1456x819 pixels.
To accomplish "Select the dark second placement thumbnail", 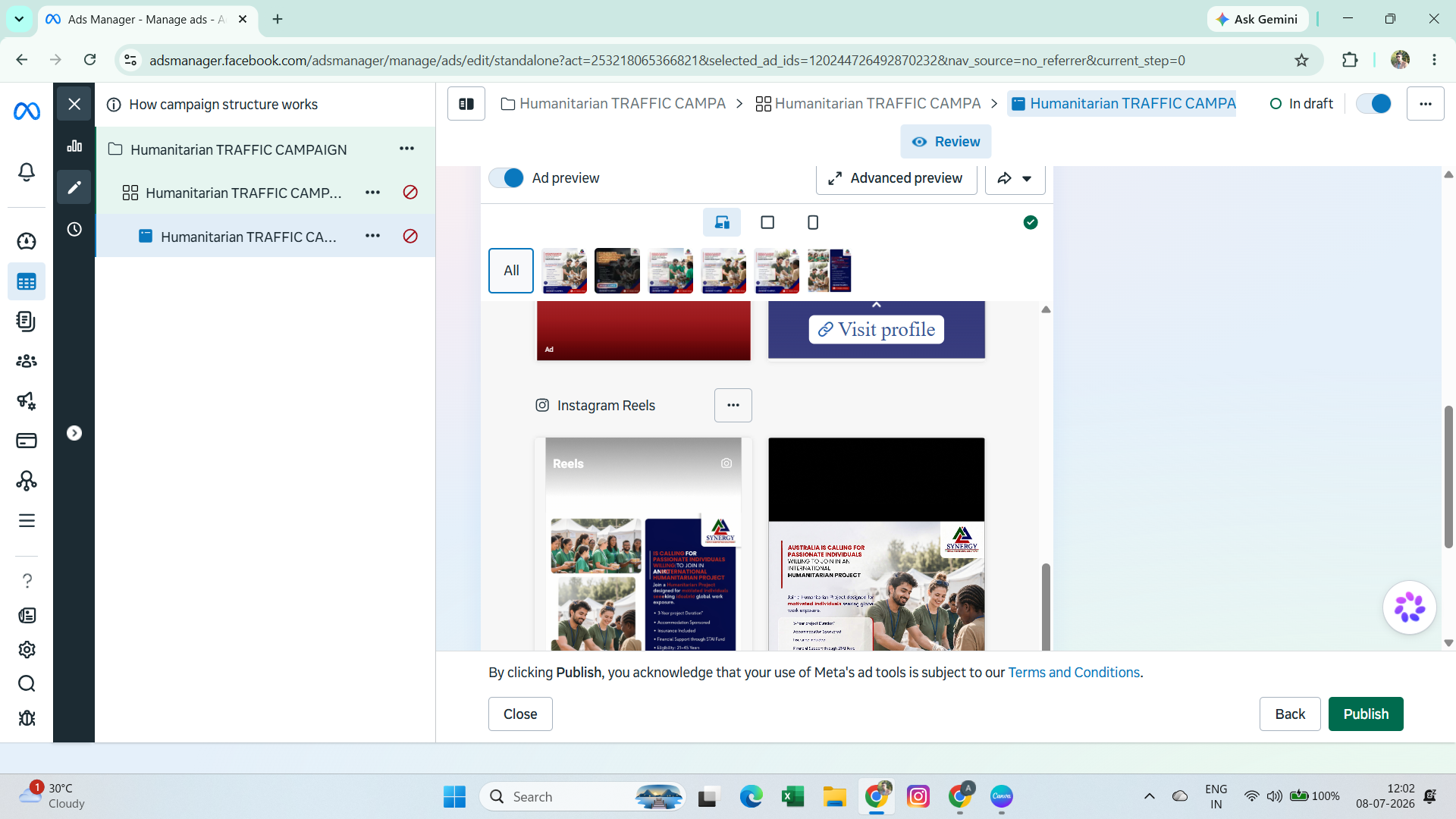I will (617, 271).
